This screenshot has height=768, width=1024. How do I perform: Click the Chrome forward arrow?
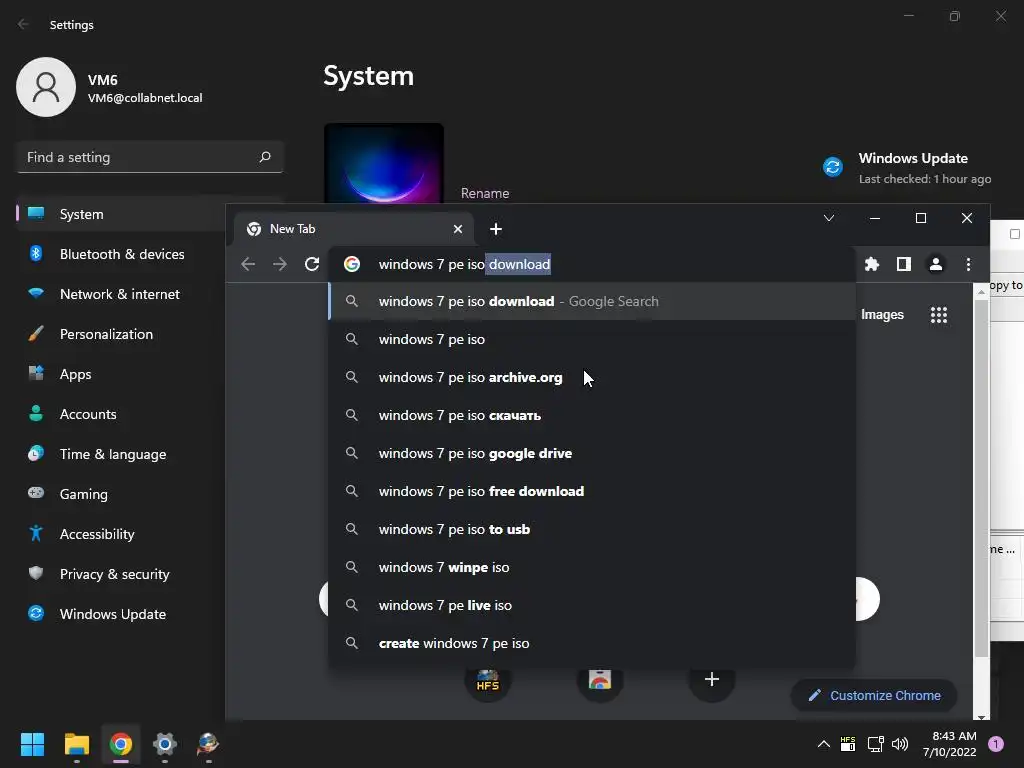(x=280, y=264)
